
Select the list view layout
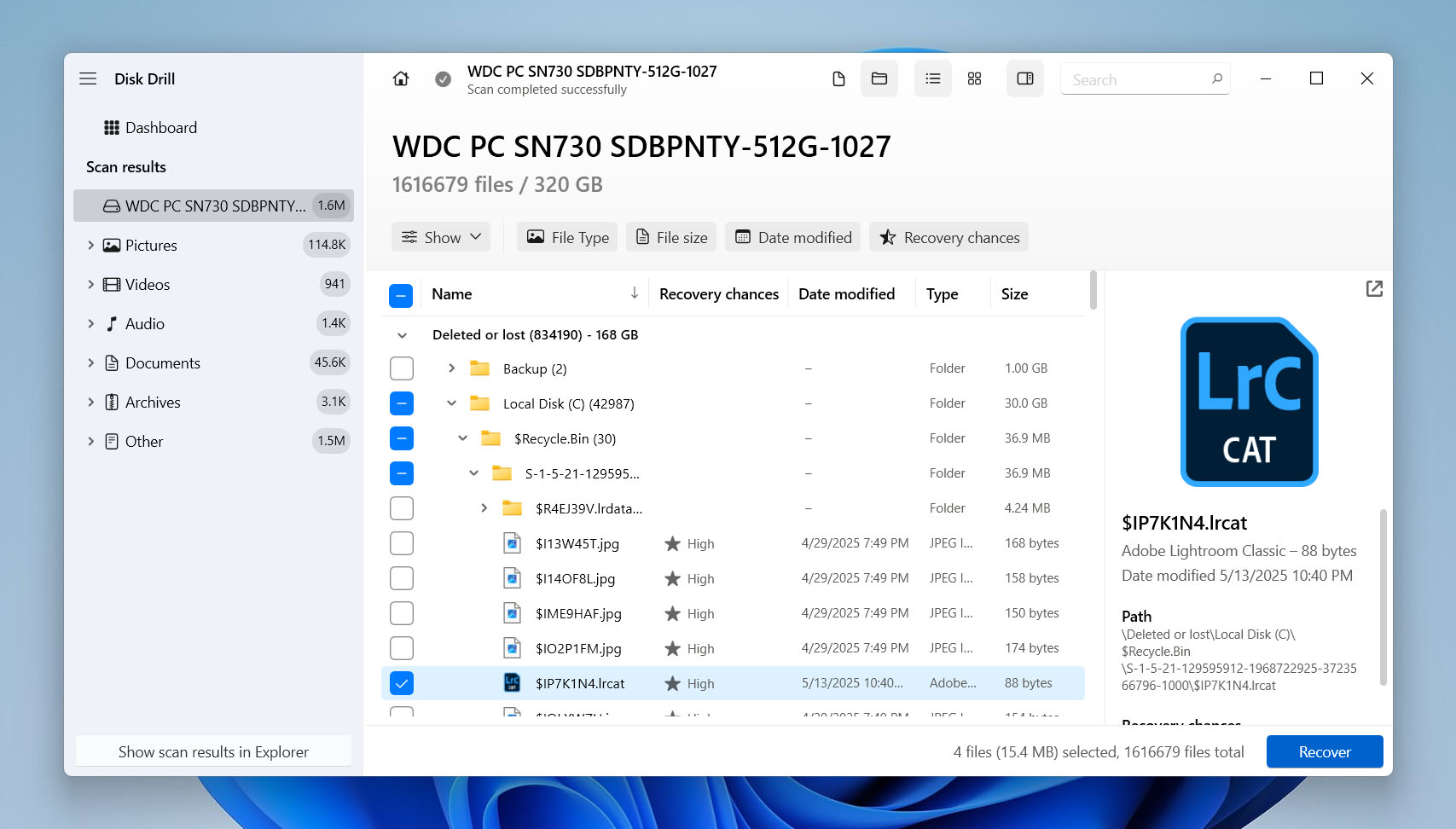(x=933, y=78)
